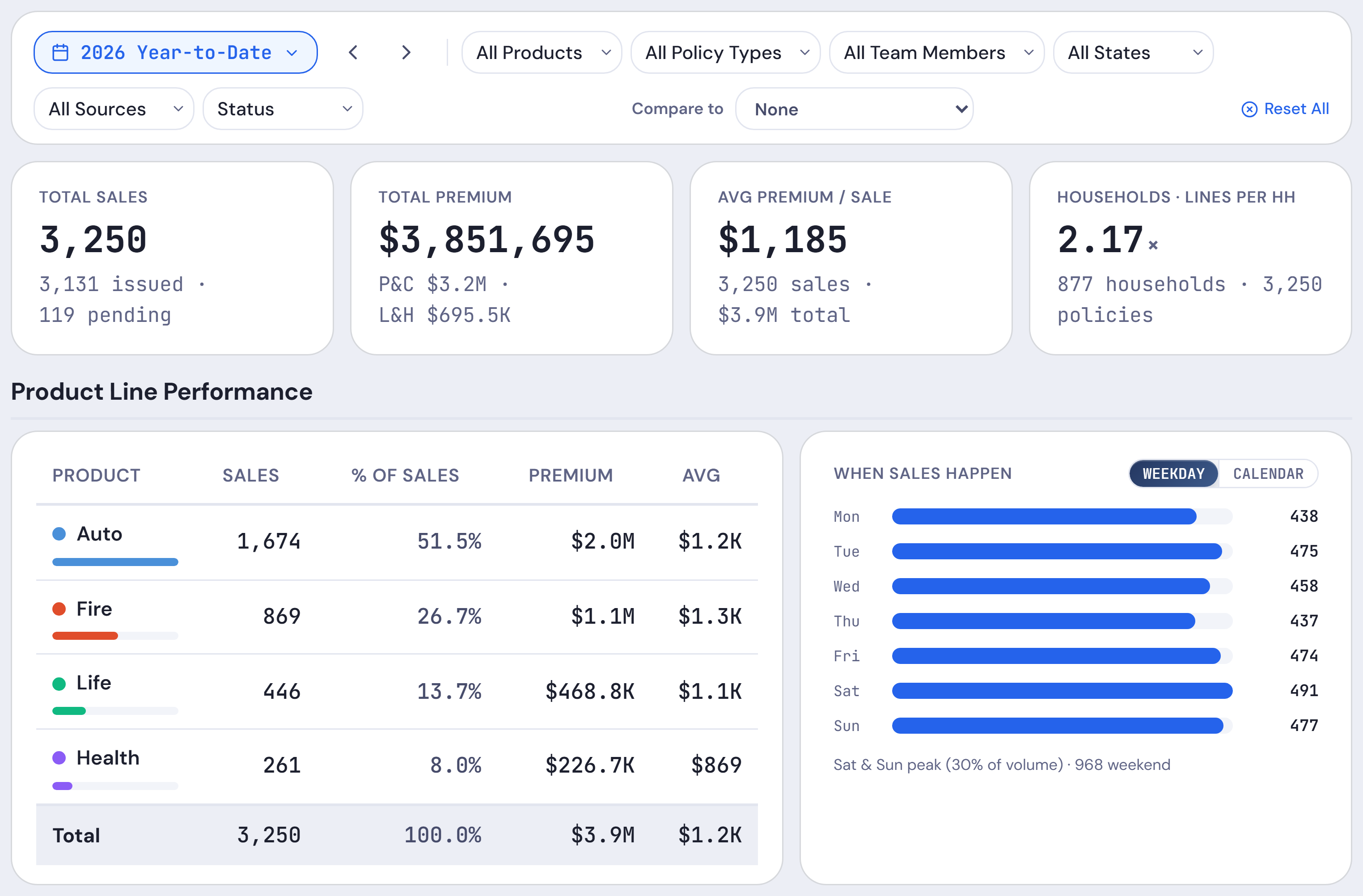Click the % OF SALES column header

pos(405,475)
